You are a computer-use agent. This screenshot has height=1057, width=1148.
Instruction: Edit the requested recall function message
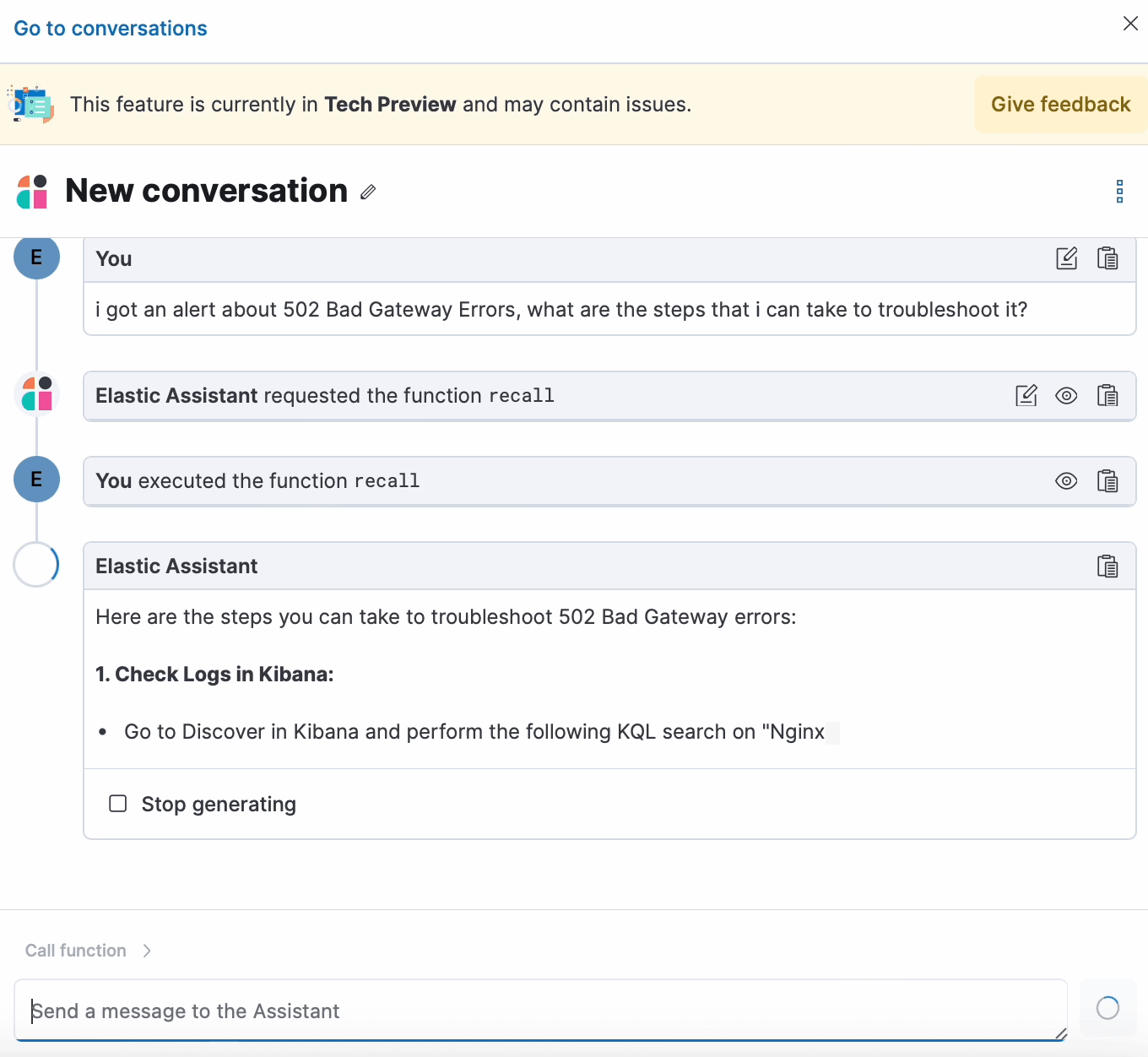coord(1026,395)
